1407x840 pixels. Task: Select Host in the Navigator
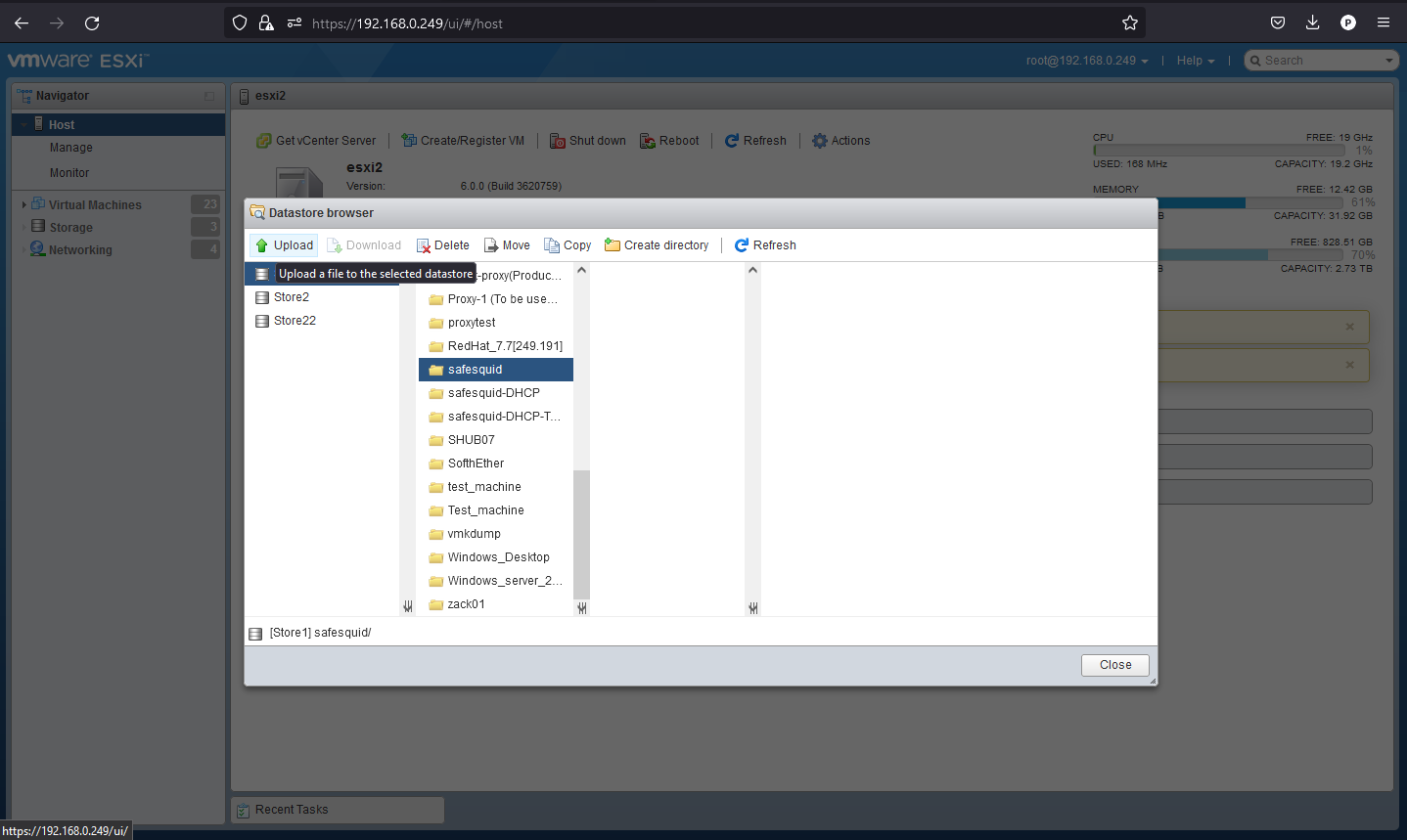pyautogui.click(x=118, y=124)
